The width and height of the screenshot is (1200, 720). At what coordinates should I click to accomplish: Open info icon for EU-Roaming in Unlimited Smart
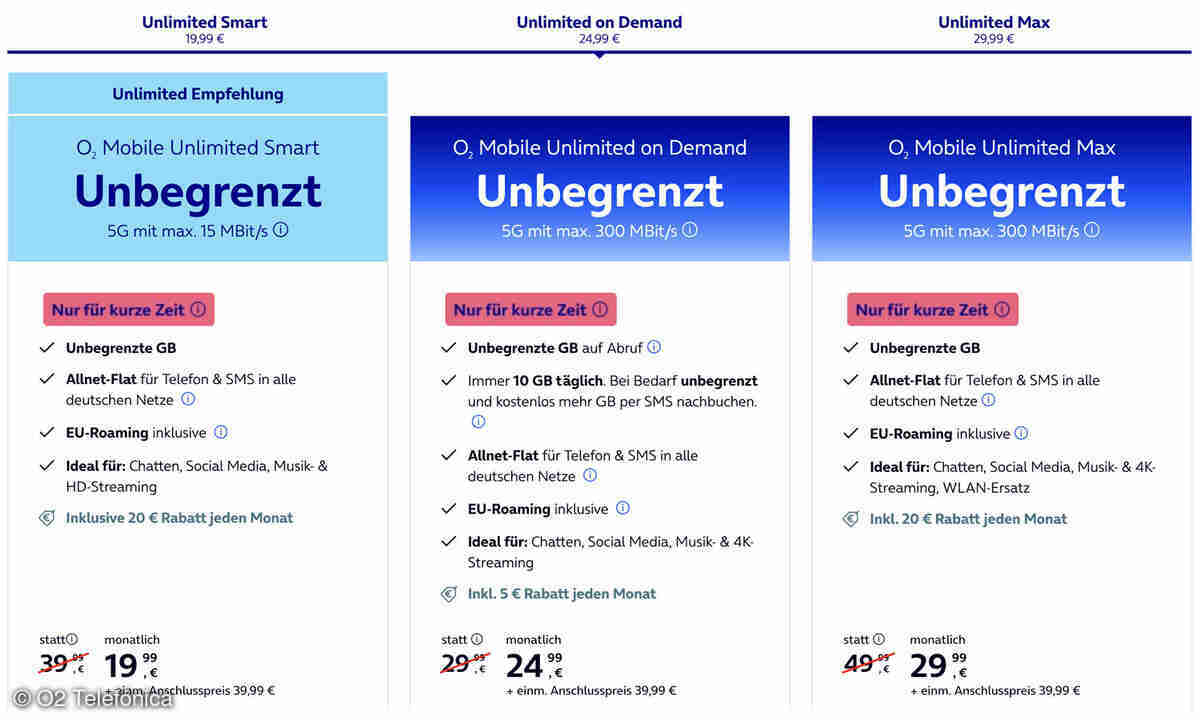click(x=221, y=432)
